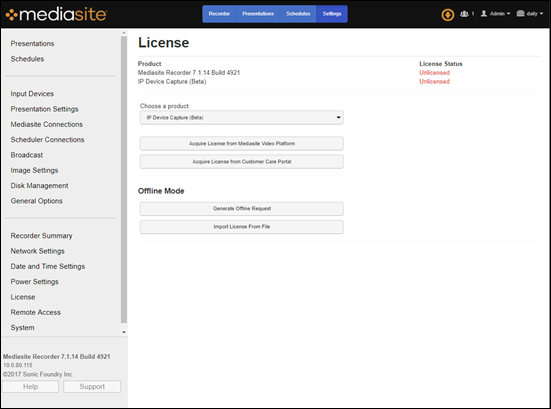Click the Unlicensed status for Mediasite Recorder
This screenshot has height=409, width=551.
(x=434, y=73)
